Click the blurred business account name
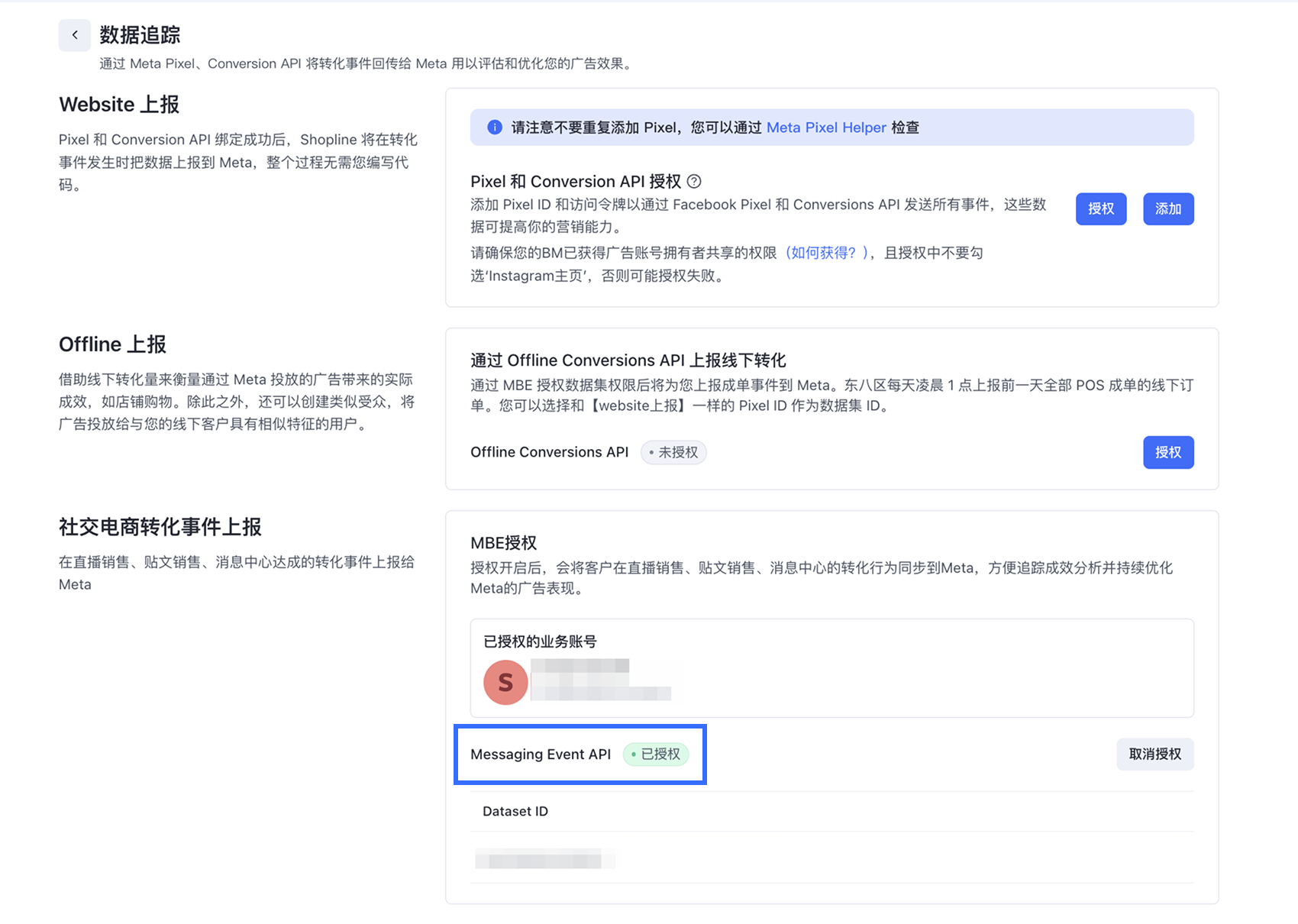The image size is (1298, 924). [601, 680]
